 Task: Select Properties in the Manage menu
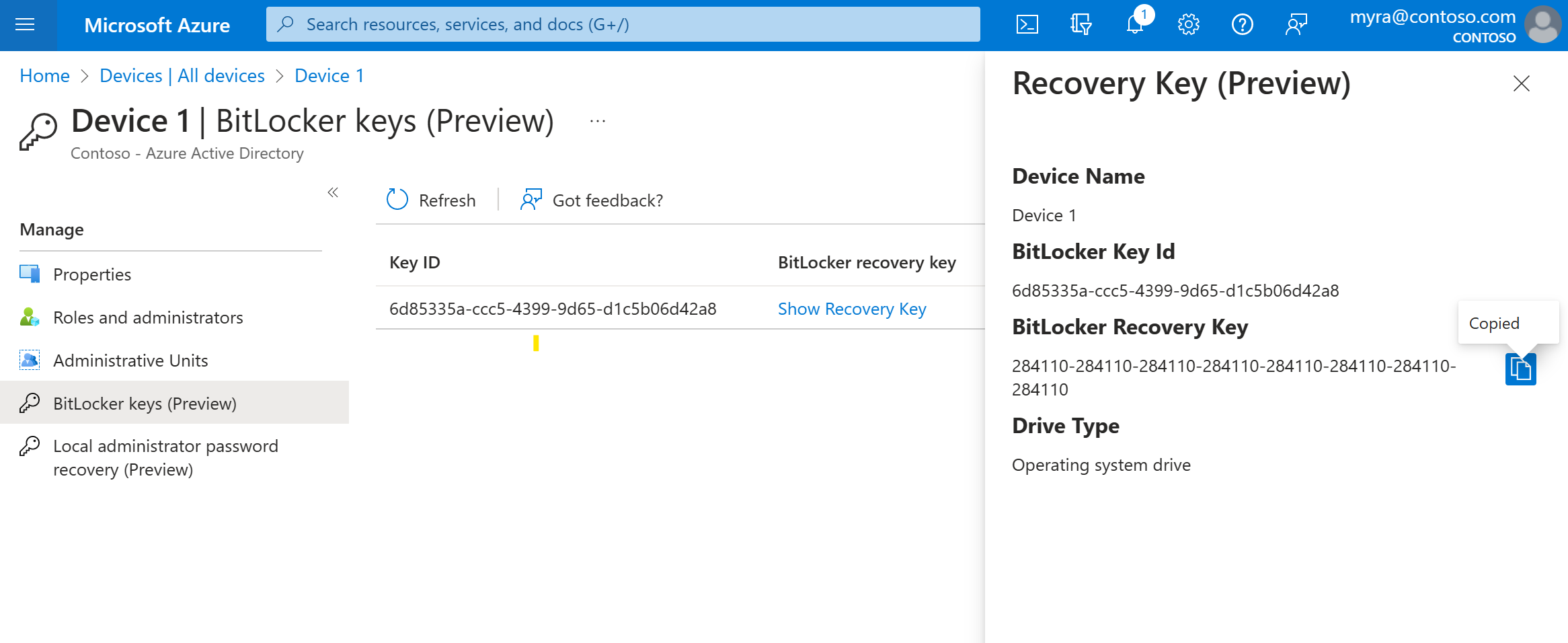pyautogui.click(x=92, y=274)
